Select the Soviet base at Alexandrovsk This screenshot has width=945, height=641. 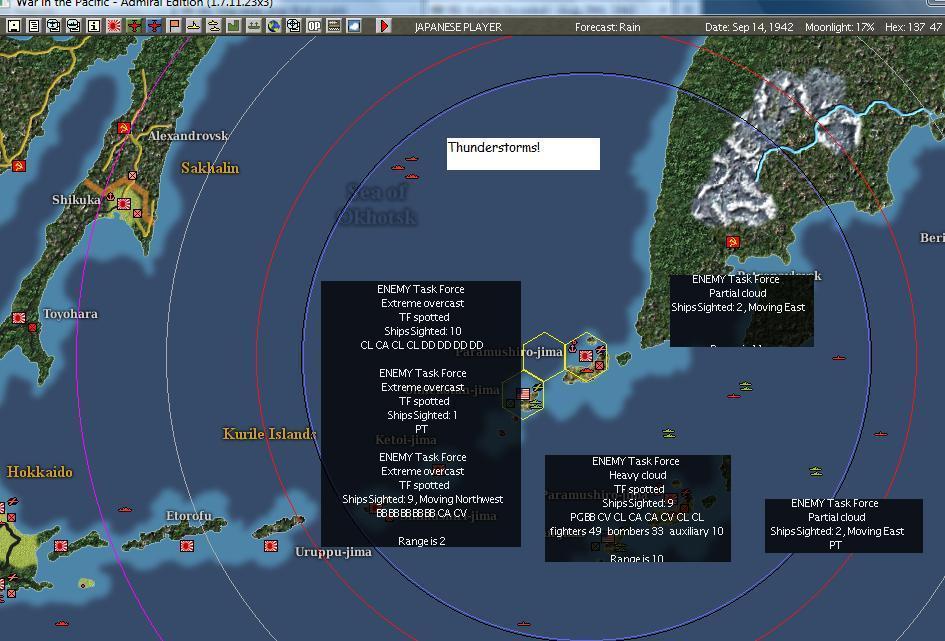point(124,128)
